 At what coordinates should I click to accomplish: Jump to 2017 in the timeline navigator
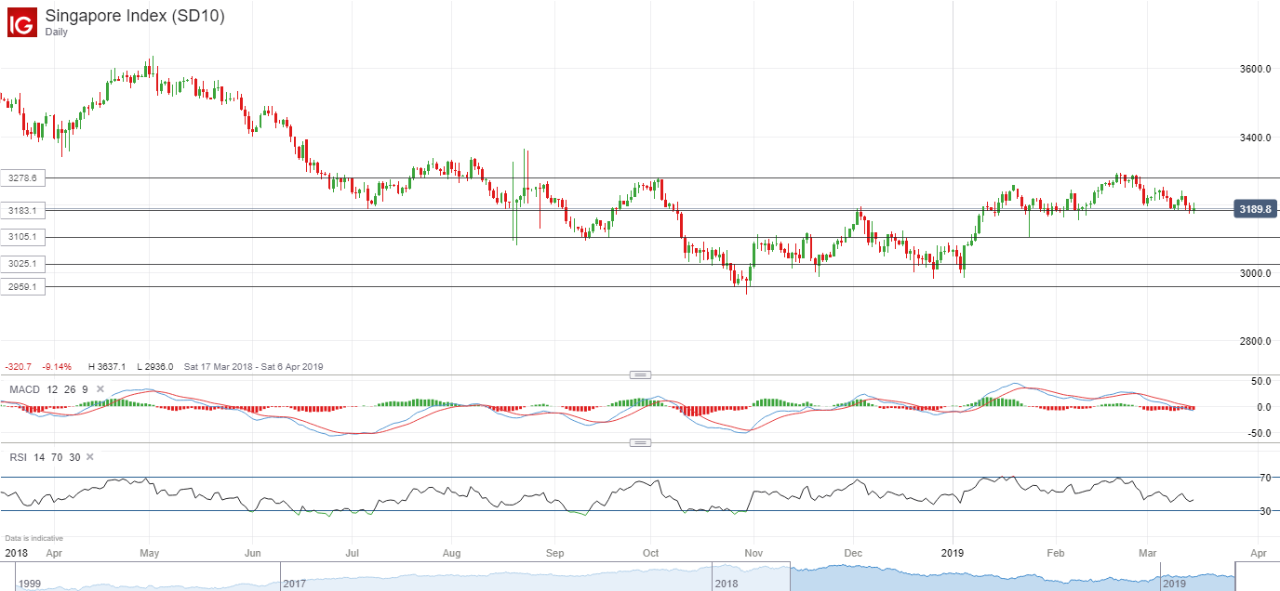pos(295,583)
